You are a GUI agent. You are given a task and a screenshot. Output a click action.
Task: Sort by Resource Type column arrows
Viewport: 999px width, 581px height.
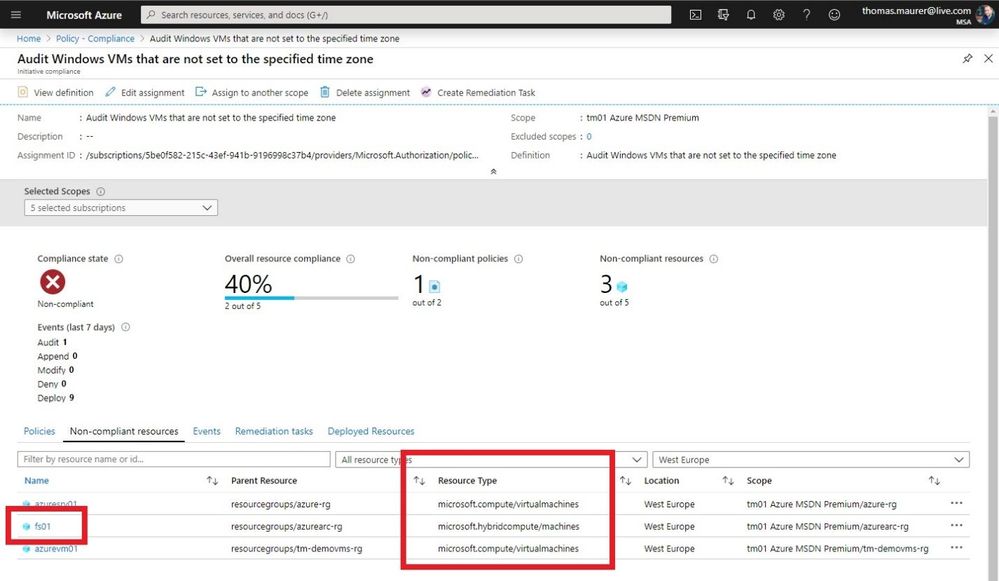(625, 480)
